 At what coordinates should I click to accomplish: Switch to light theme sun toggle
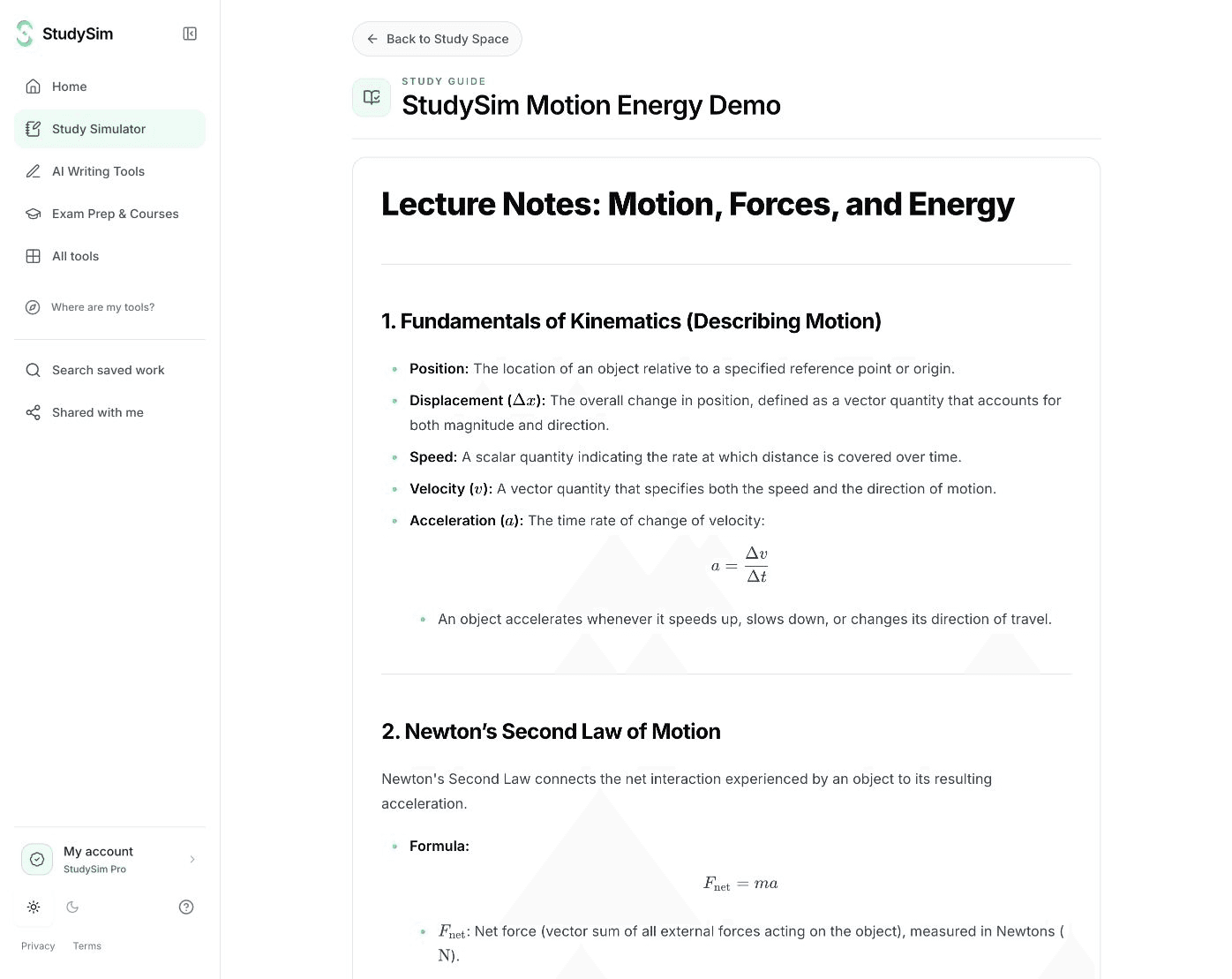coord(34,907)
